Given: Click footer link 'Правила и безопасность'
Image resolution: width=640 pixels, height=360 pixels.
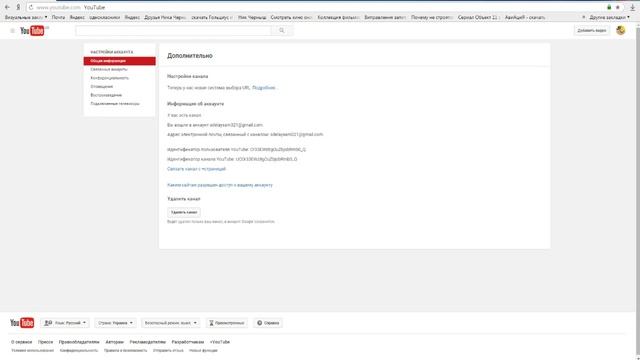Looking at the screenshot, I should click(125, 351).
